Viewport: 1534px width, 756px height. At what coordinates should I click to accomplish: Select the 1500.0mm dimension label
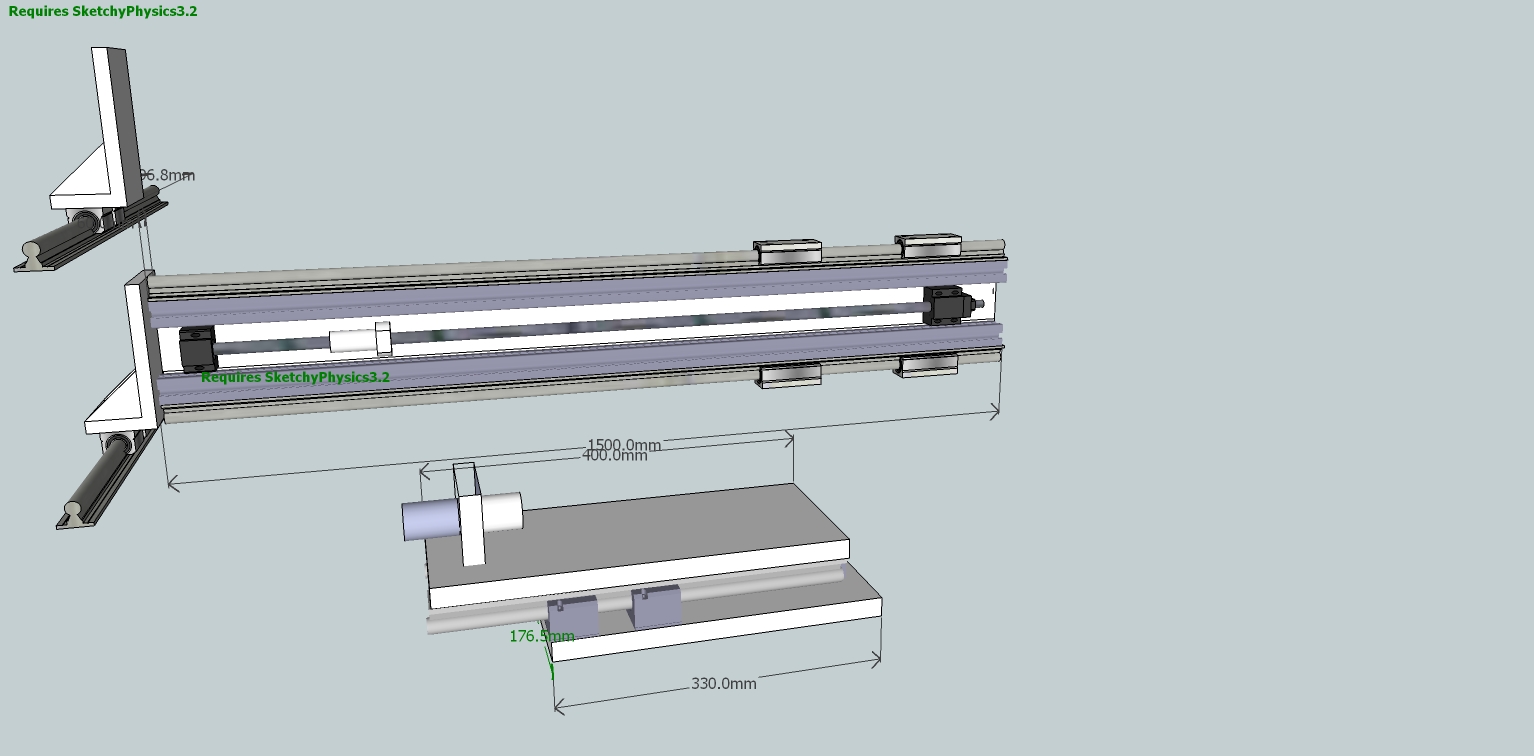pyautogui.click(x=624, y=444)
